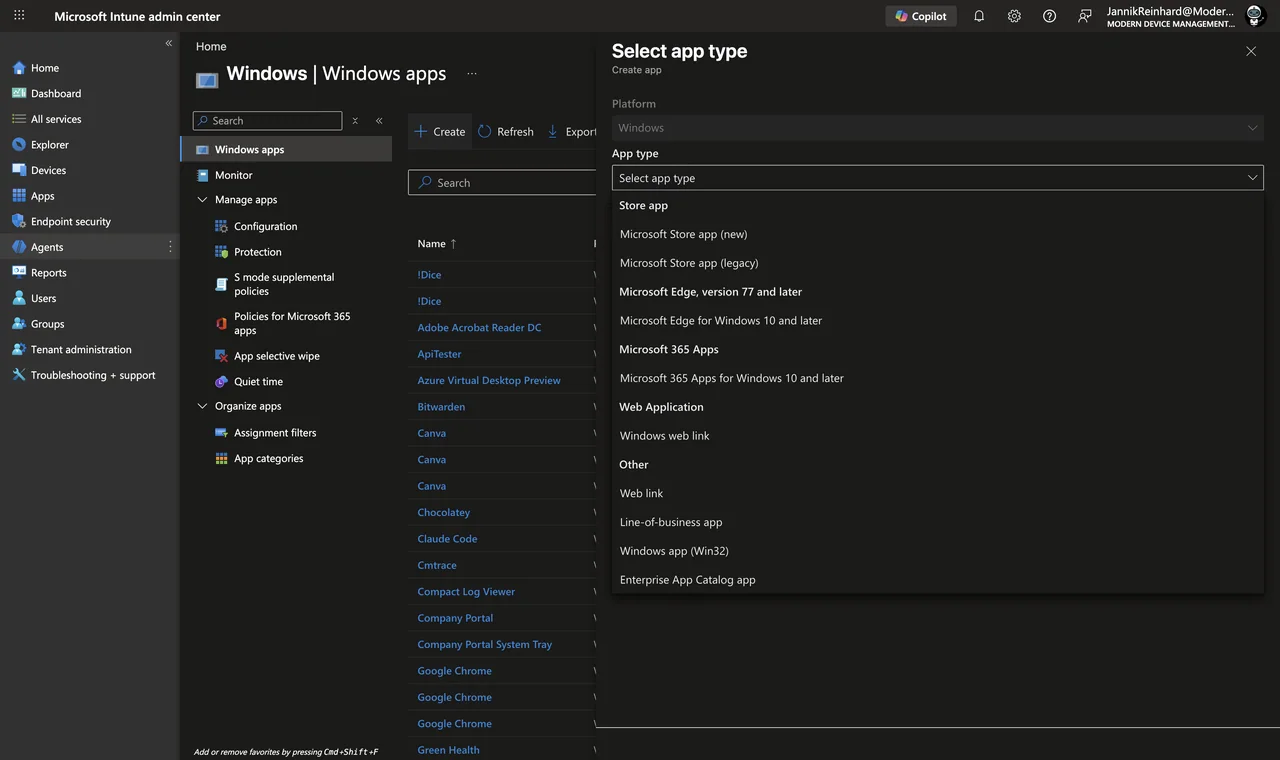Open Dashboard in the left navigation
The height and width of the screenshot is (760, 1280).
[56, 93]
